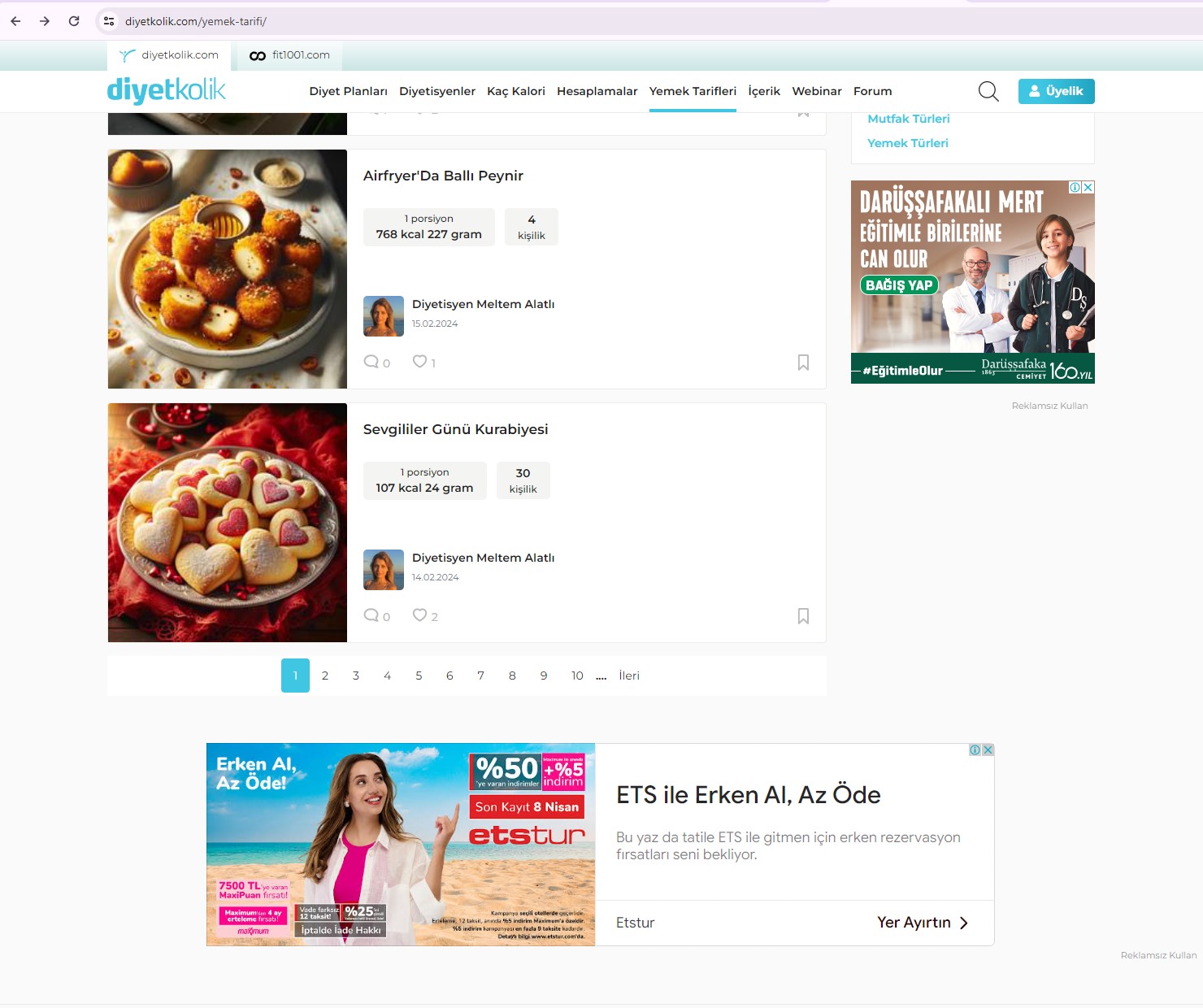
Task: Click heart icon on Sevgililer Günü Kurabiyesi
Action: point(419,615)
